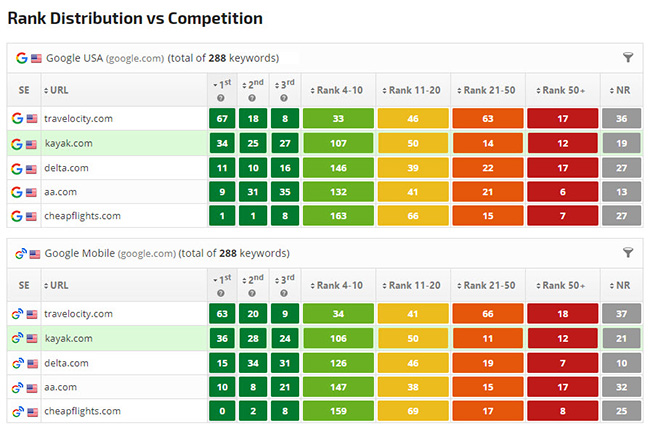The height and width of the screenshot is (431, 650).
Task: Click red Rank 50+ cell for travelocity.com, USA
Action: [x=562, y=119]
